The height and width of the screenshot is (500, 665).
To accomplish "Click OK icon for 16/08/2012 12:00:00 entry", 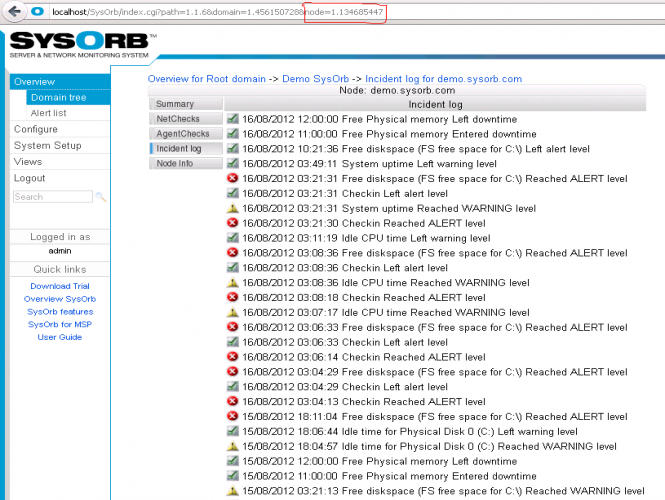I will (232, 119).
